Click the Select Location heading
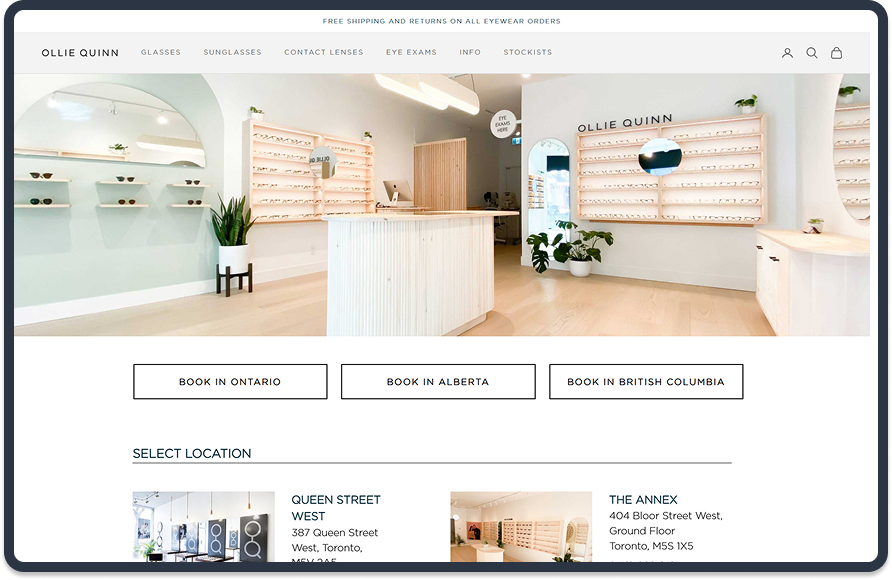The width and height of the screenshot is (892, 580). [x=192, y=453]
